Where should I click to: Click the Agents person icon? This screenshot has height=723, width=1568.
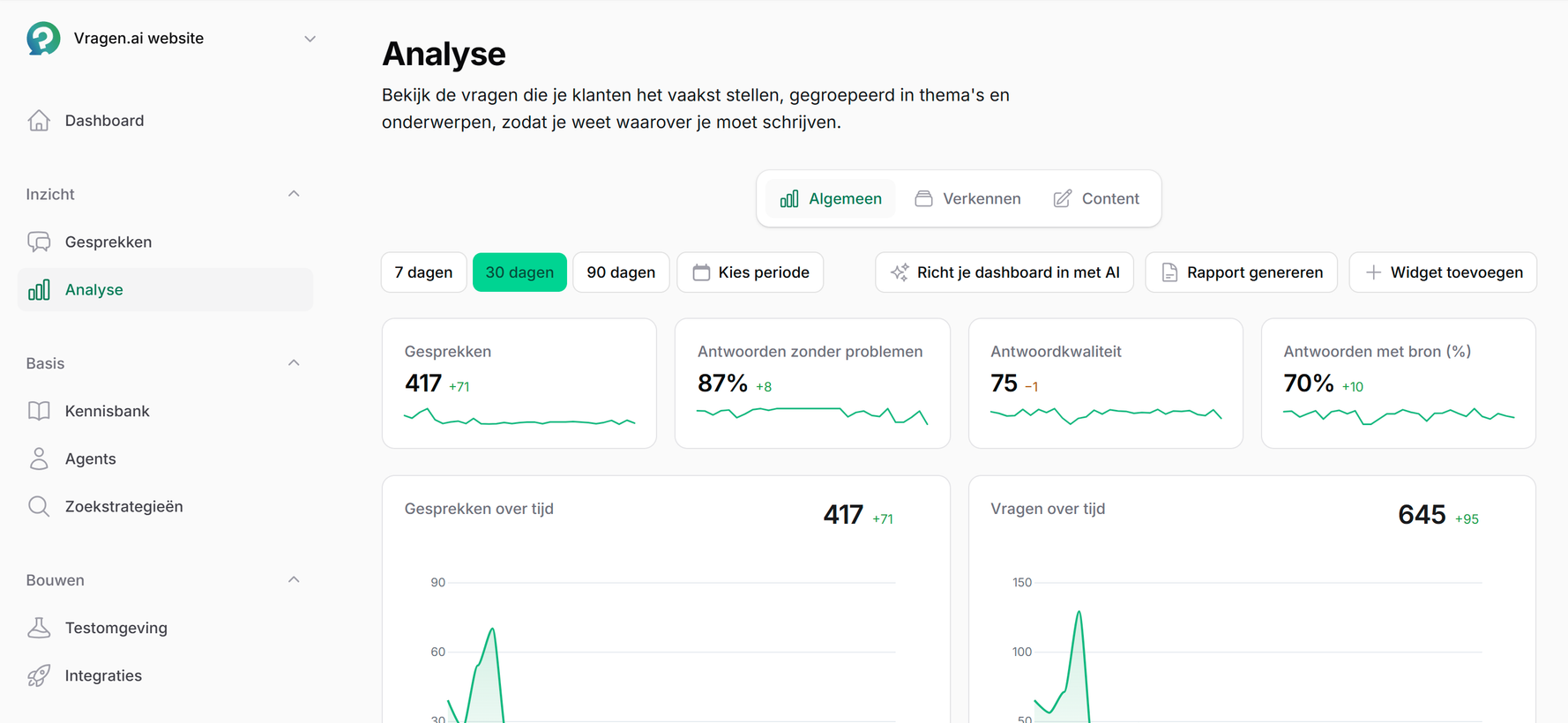pyautogui.click(x=39, y=458)
